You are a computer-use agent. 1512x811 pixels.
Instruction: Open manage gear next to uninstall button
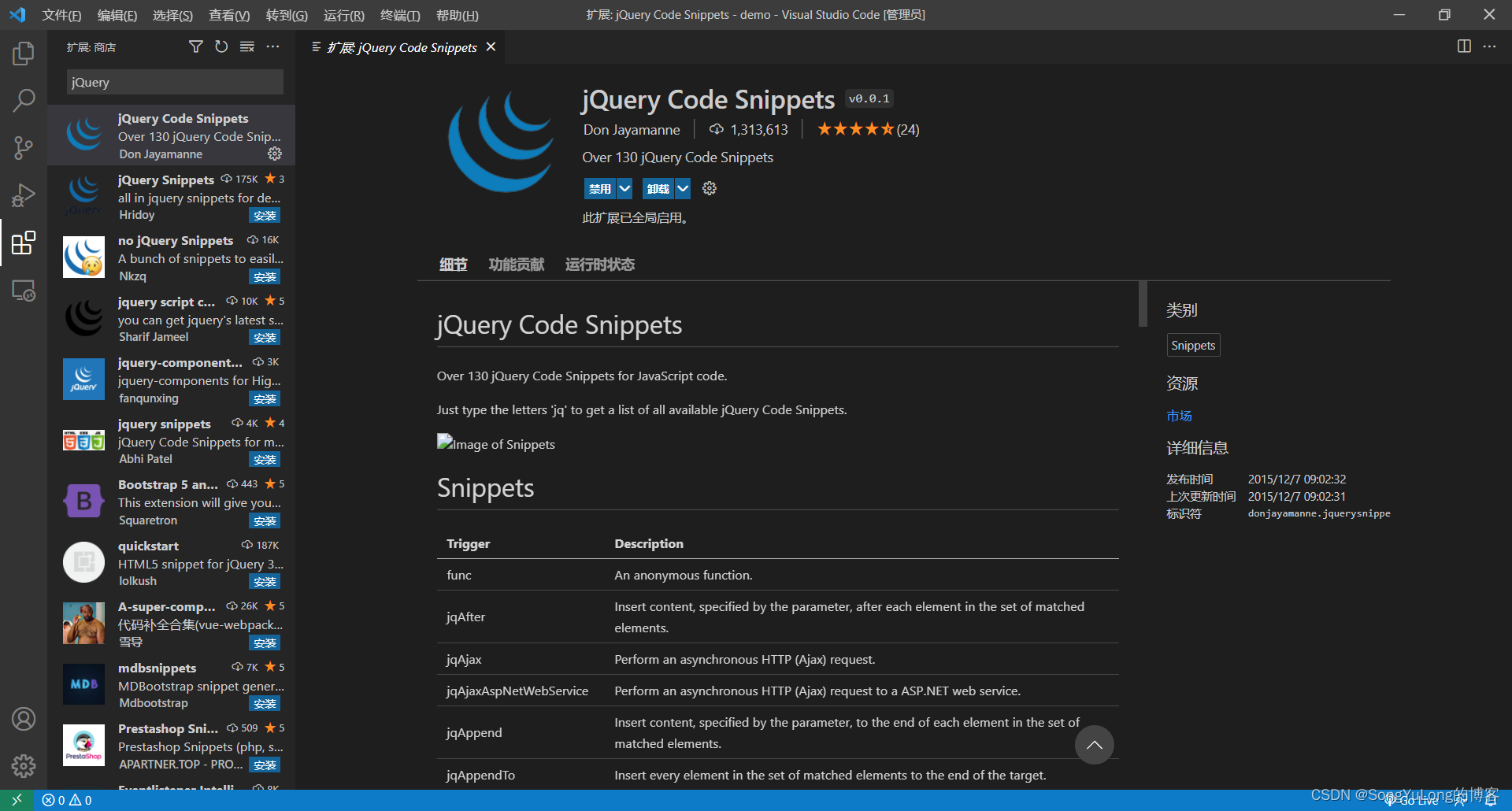710,188
